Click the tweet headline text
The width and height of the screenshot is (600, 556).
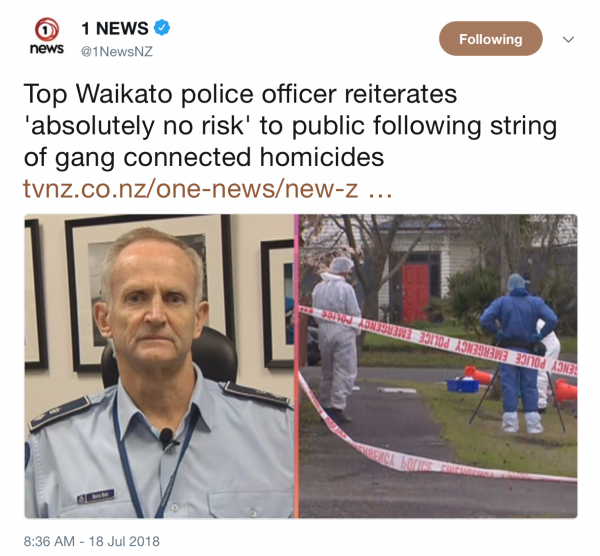290,125
